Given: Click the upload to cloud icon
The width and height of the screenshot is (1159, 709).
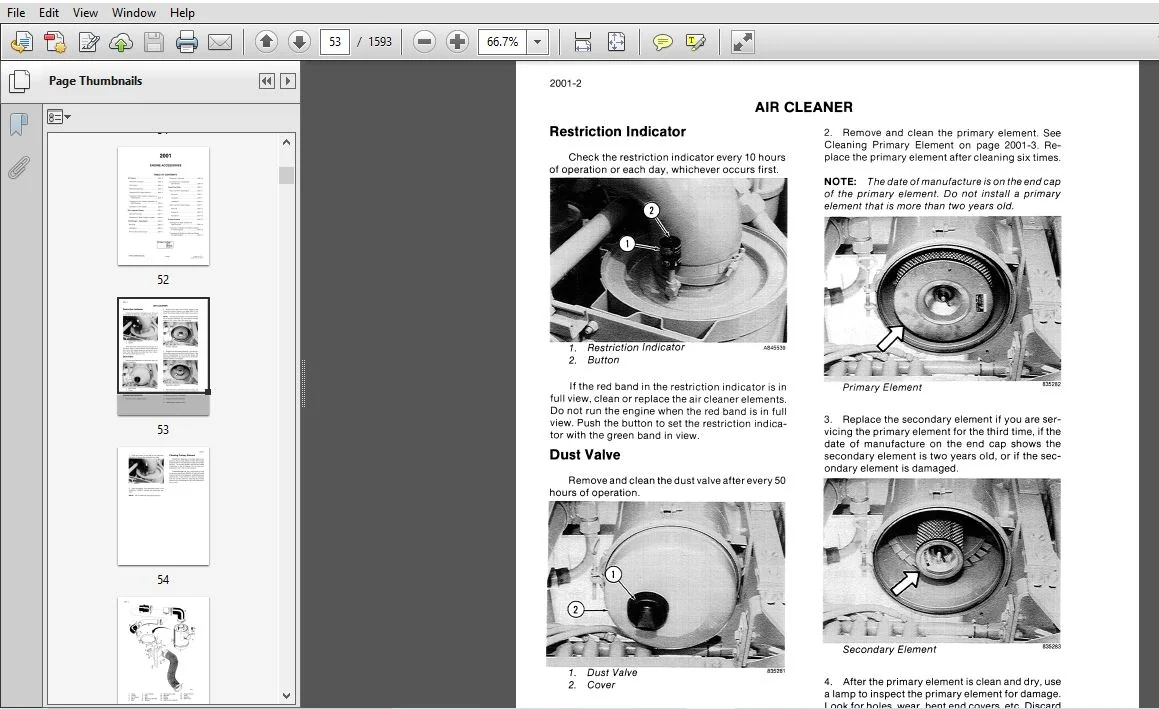Looking at the screenshot, I should click(121, 42).
